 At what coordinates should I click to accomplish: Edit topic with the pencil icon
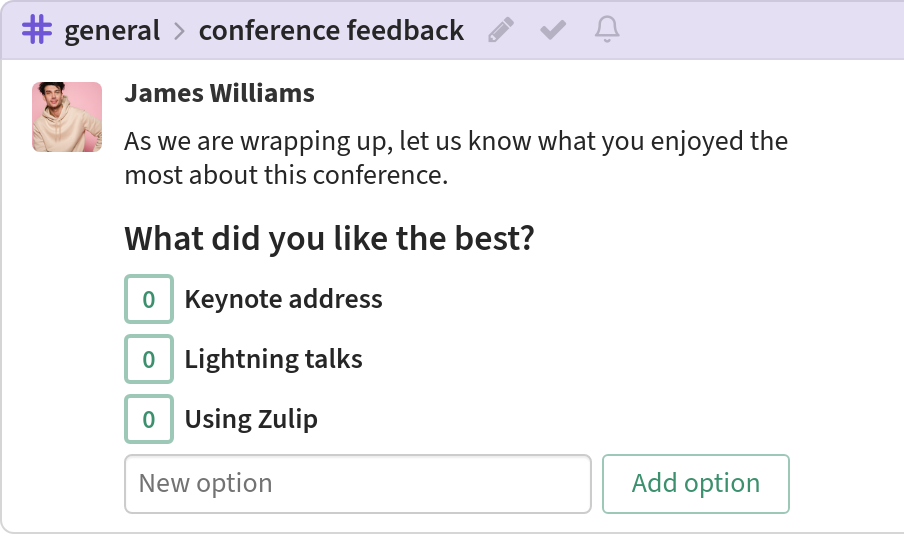point(500,30)
